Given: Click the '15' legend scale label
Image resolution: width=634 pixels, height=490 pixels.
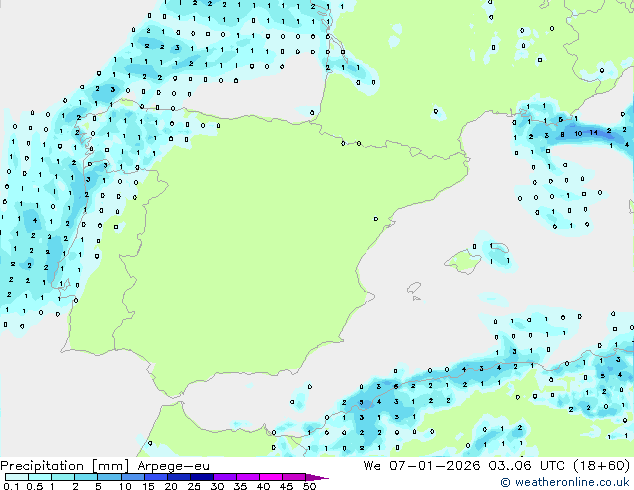Looking at the screenshot, I should 148,486.
